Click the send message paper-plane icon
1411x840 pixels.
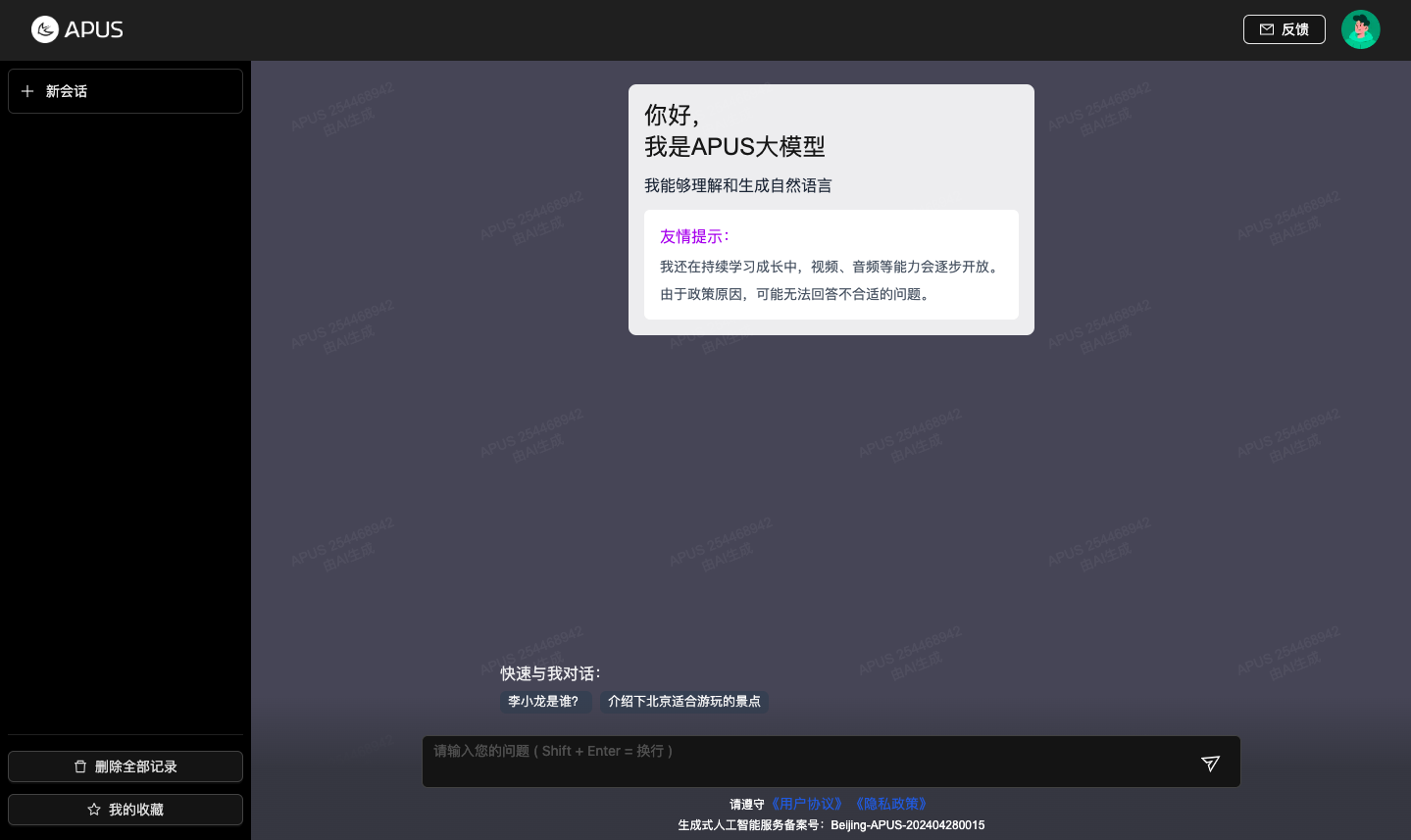[x=1211, y=763]
